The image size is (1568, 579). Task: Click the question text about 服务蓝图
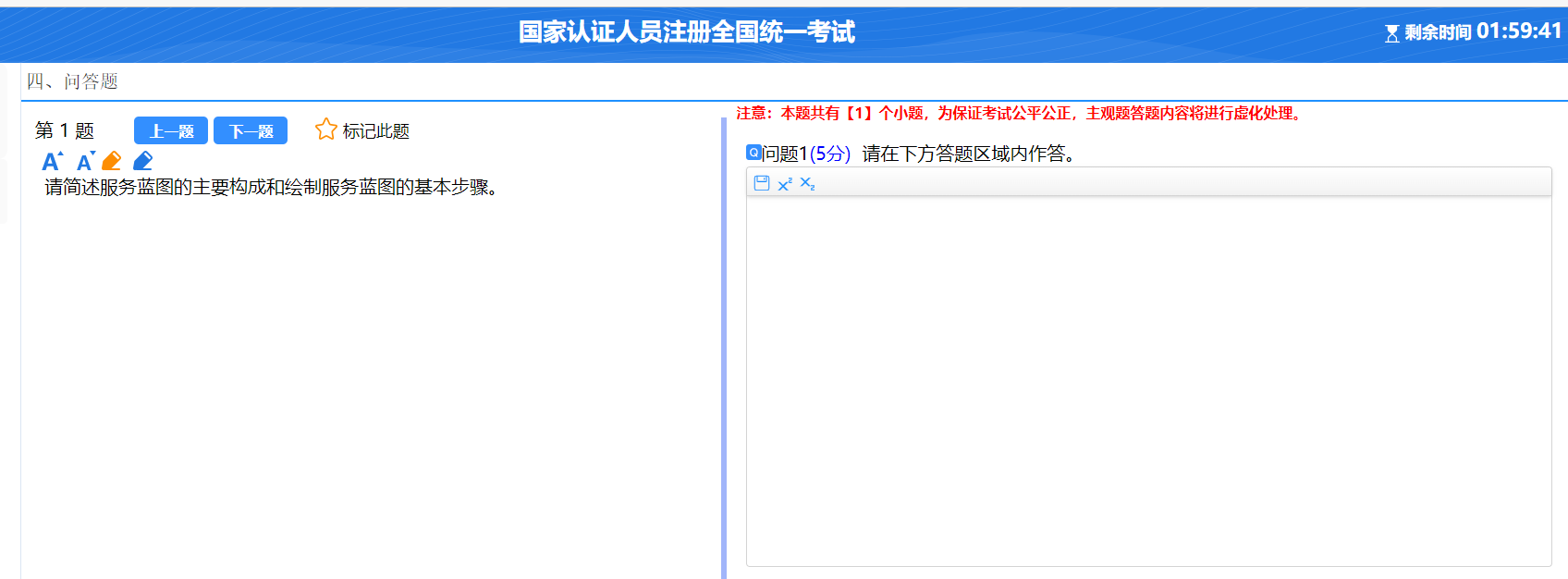pyautogui.click(x=272, y=188)
